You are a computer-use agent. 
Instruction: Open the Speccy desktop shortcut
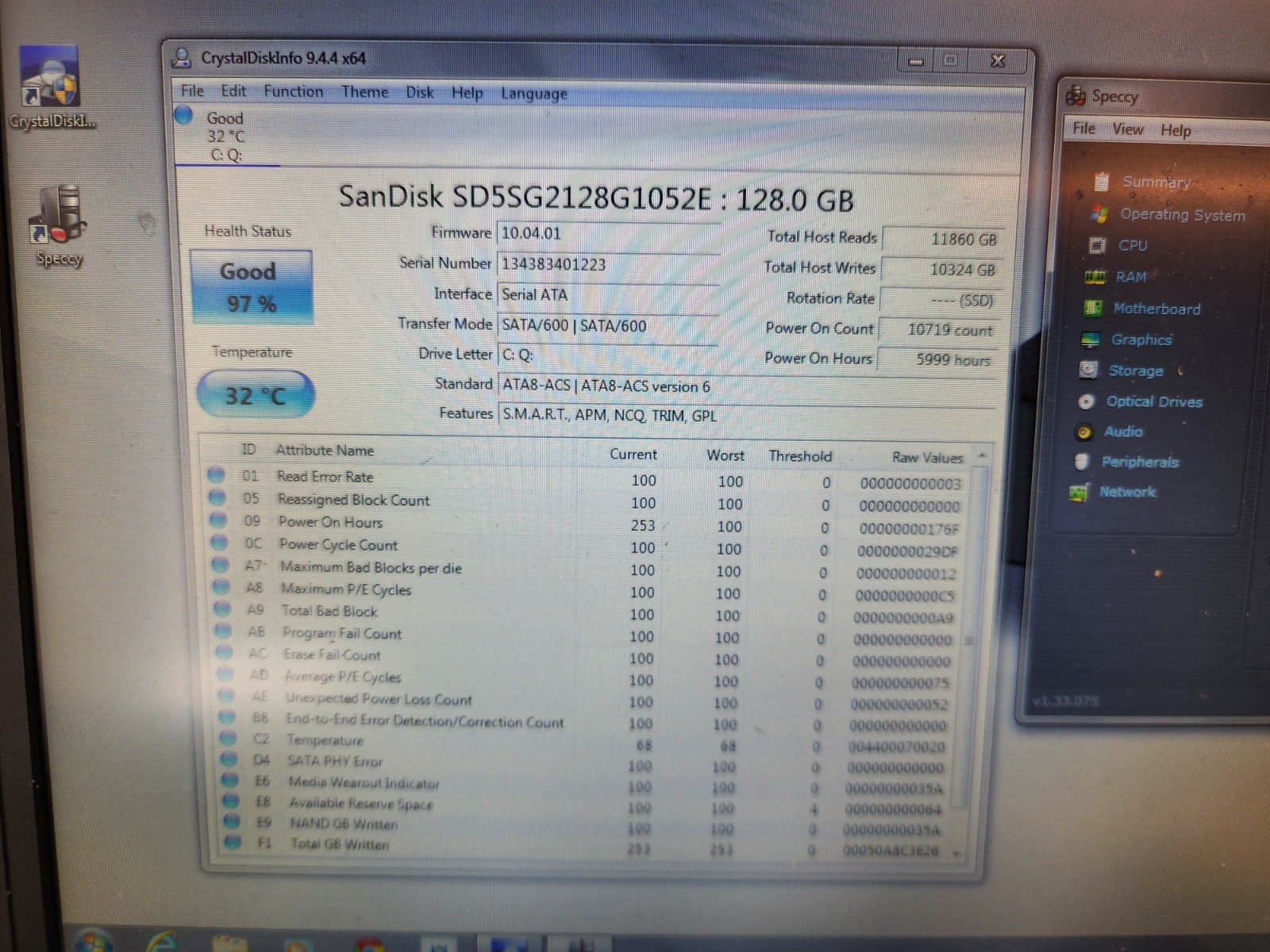click(57, 225)
